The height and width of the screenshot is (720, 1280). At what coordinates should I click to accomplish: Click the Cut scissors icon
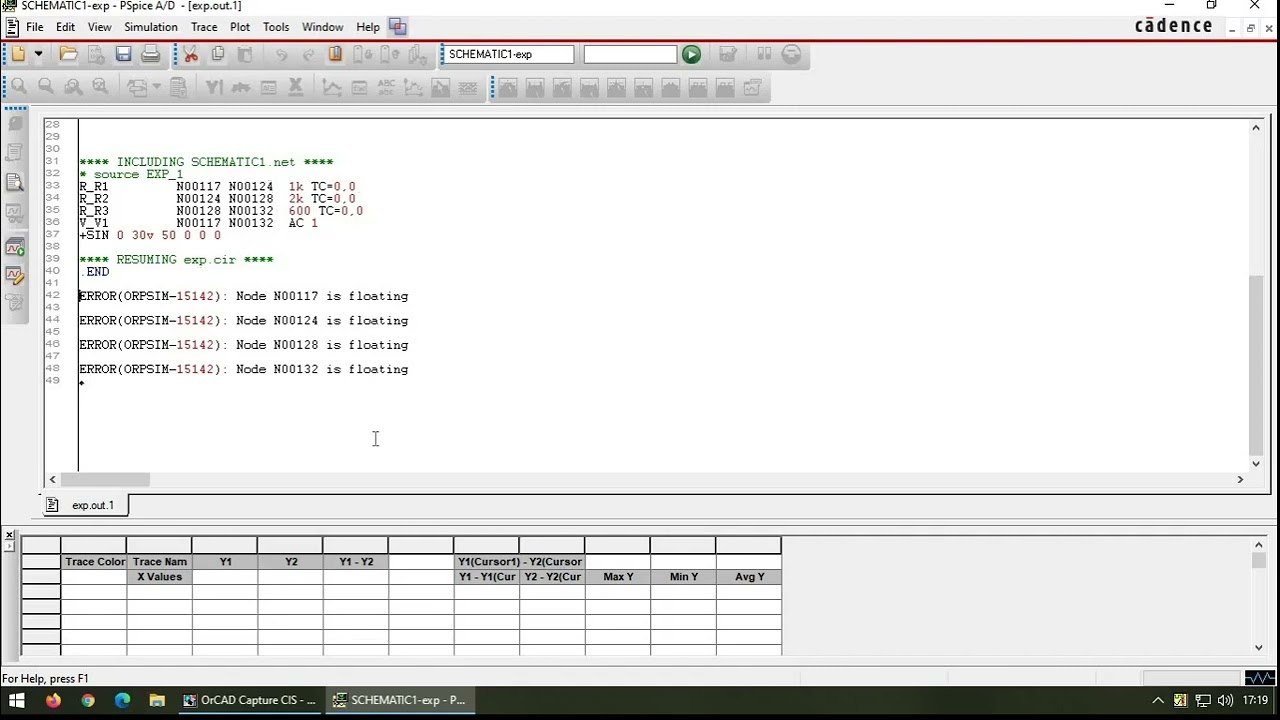click(x=190, y=54)
